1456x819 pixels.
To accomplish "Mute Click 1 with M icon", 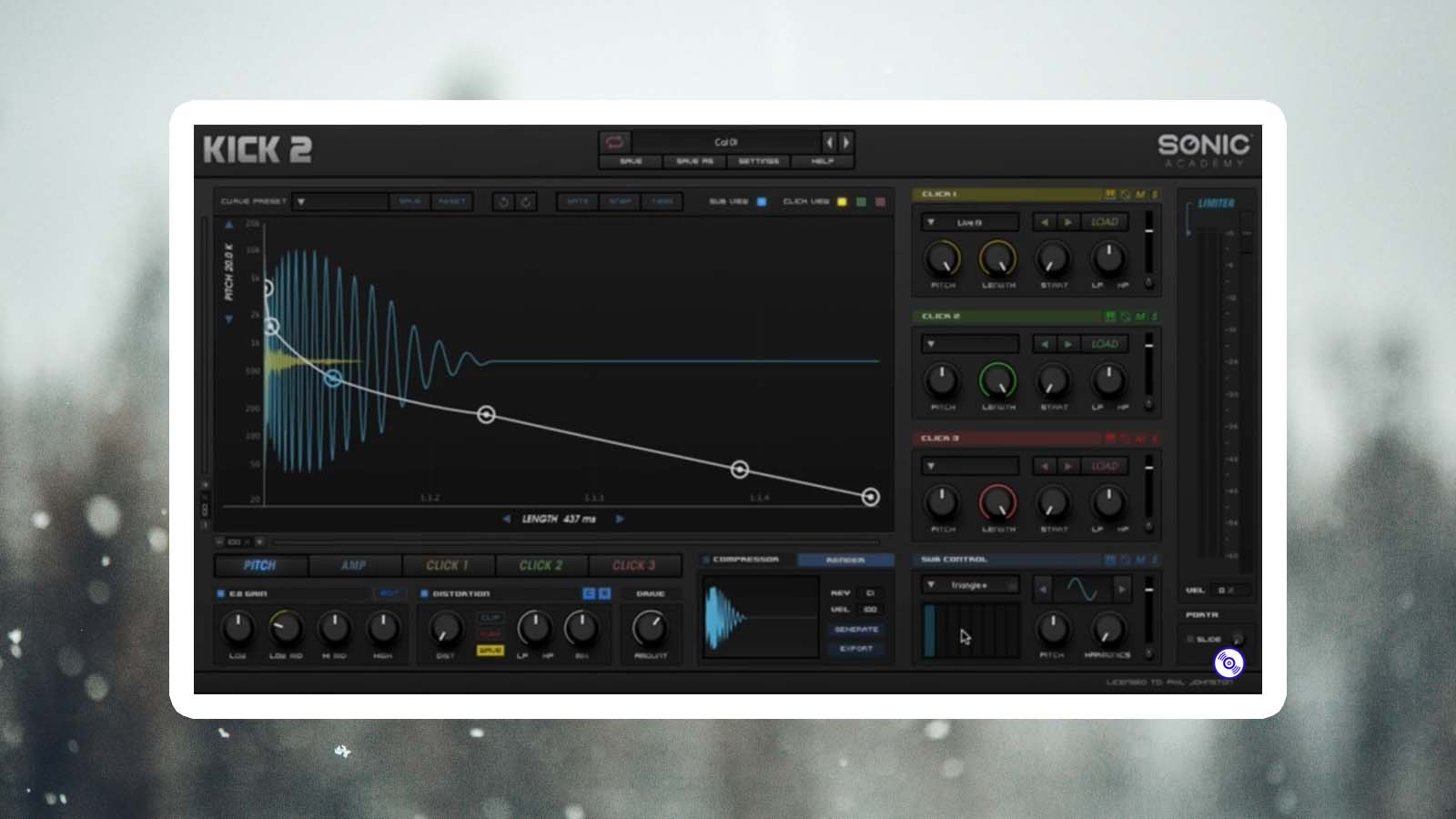I will coord(1140,195).
